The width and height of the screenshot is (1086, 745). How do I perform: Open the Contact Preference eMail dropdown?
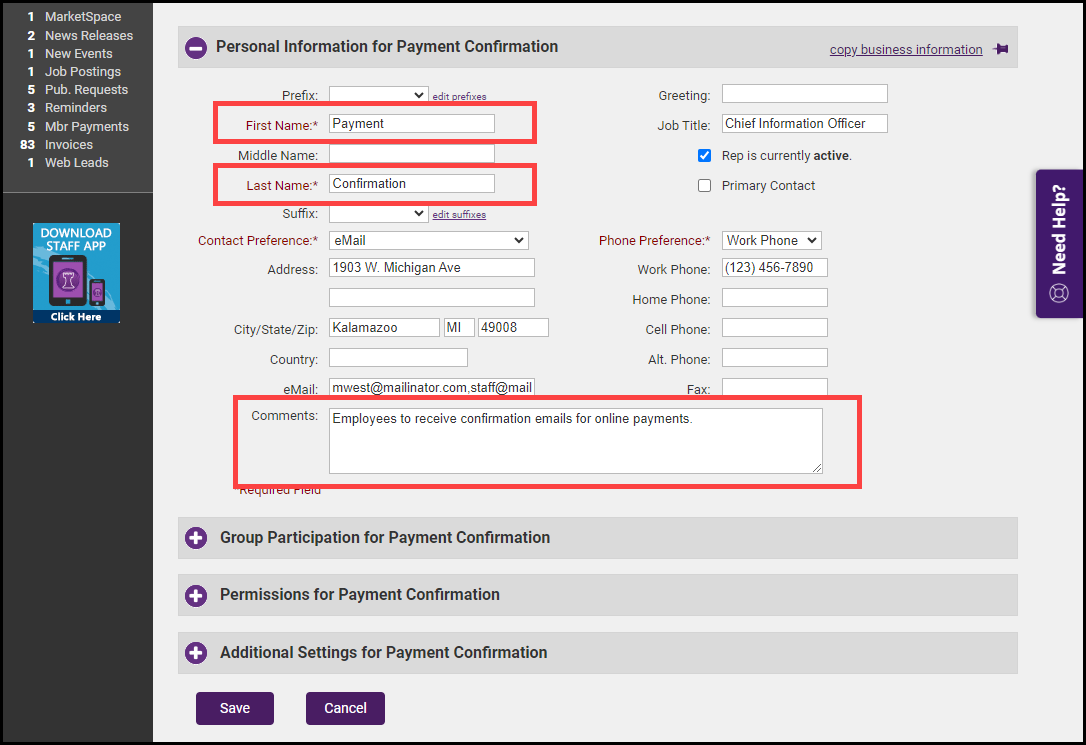pos(428,240)
